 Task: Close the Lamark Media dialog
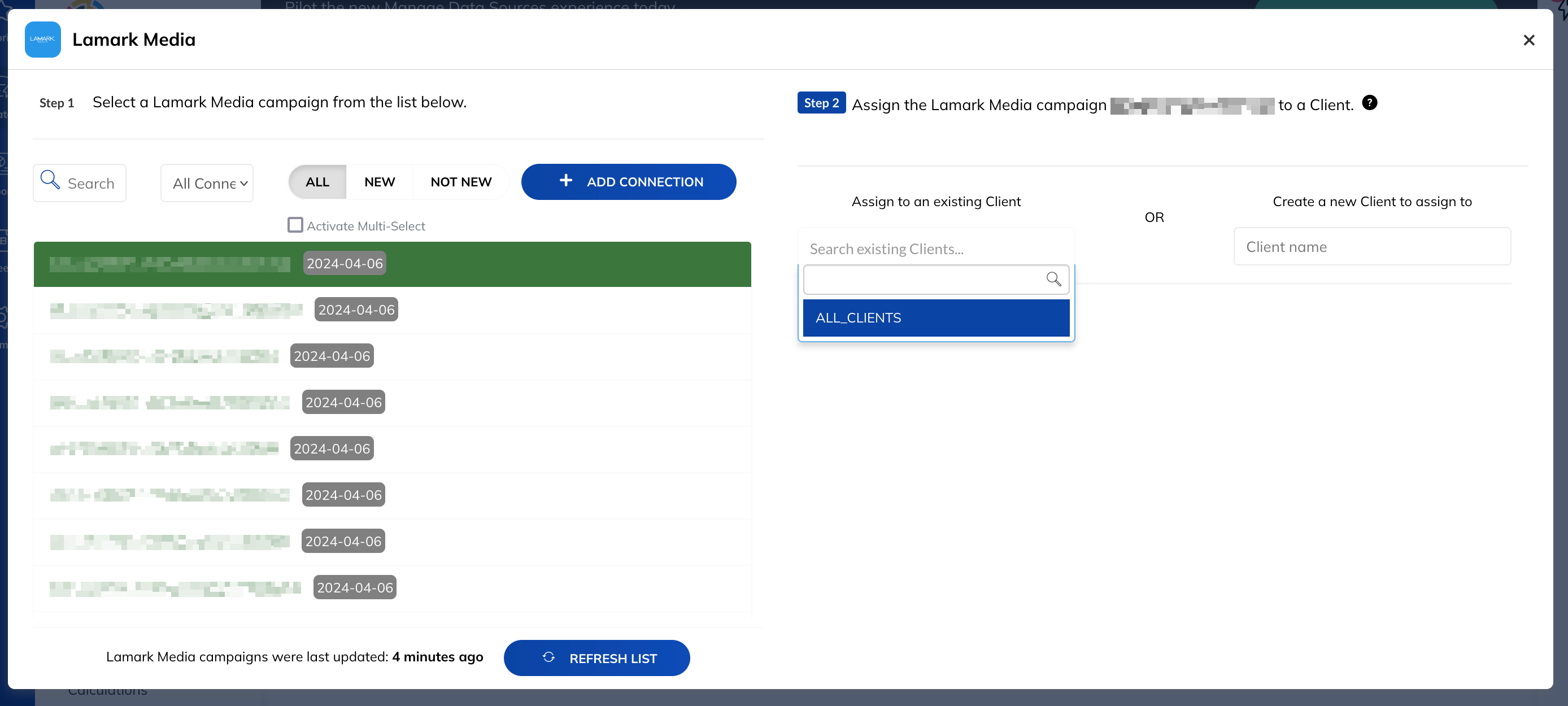point(1528,40)
